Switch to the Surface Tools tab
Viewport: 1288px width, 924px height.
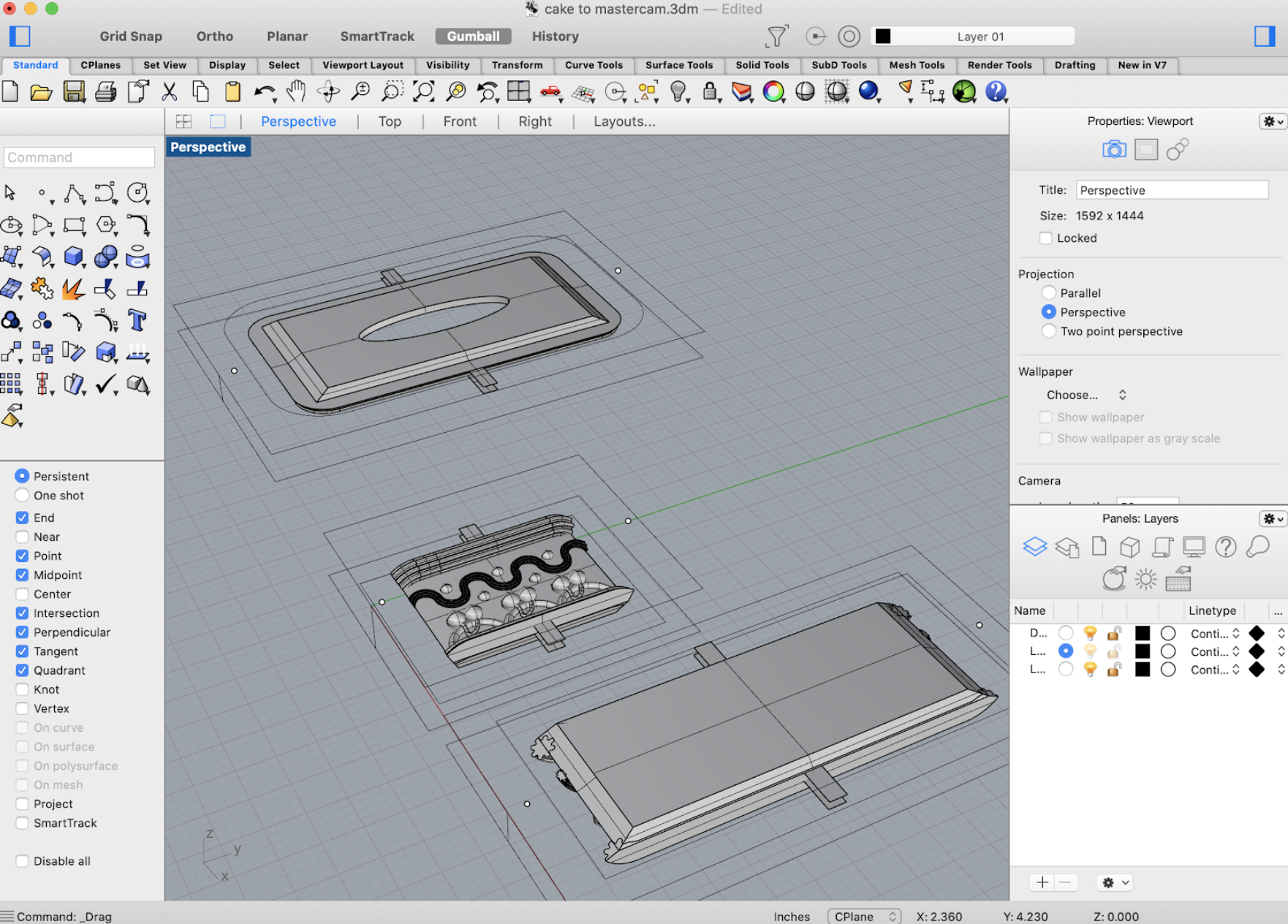pos(678,65)
